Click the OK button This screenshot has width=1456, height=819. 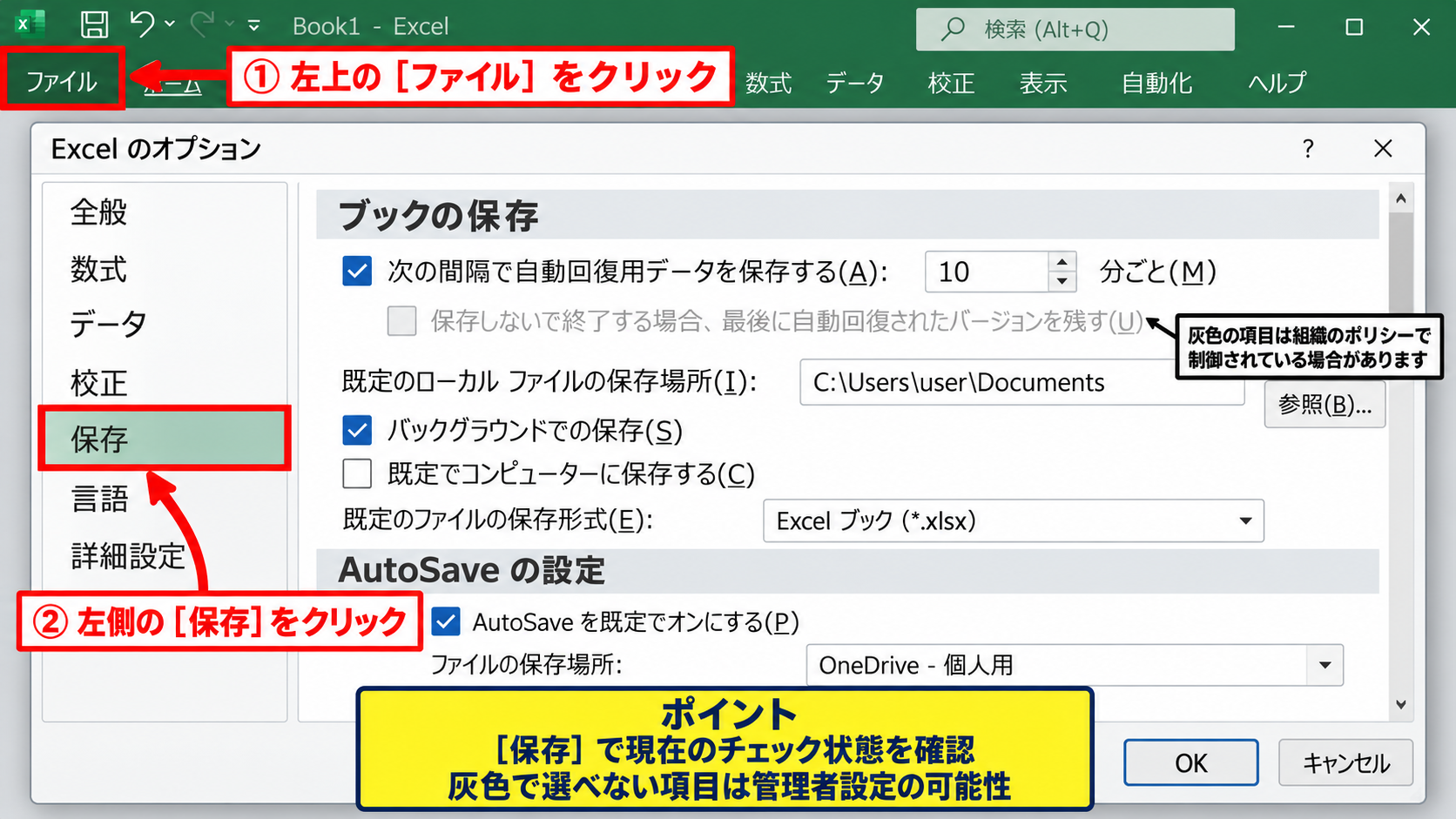1190,763
